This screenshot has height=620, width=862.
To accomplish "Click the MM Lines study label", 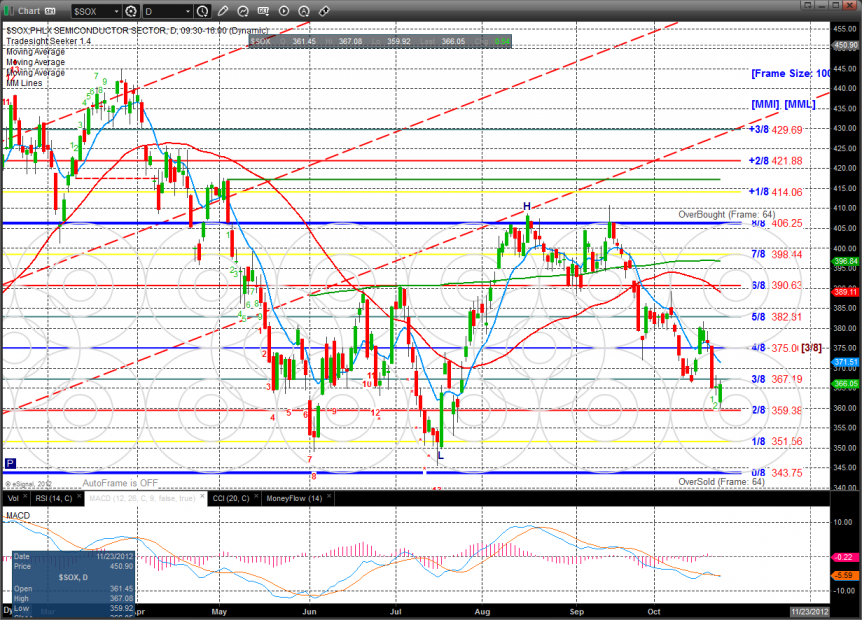I will [x=24, y=83].
